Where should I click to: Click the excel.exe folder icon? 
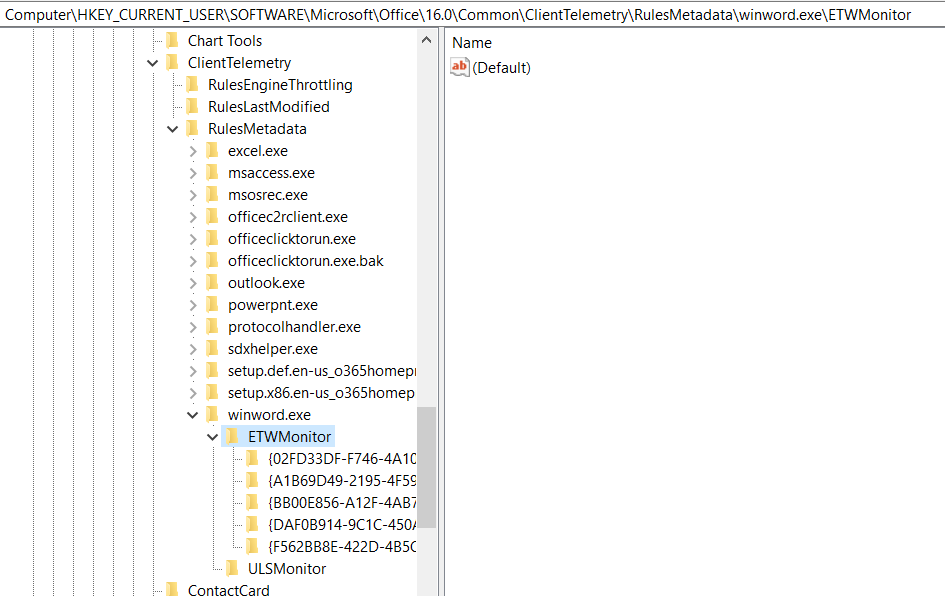(x=212, y=151)
